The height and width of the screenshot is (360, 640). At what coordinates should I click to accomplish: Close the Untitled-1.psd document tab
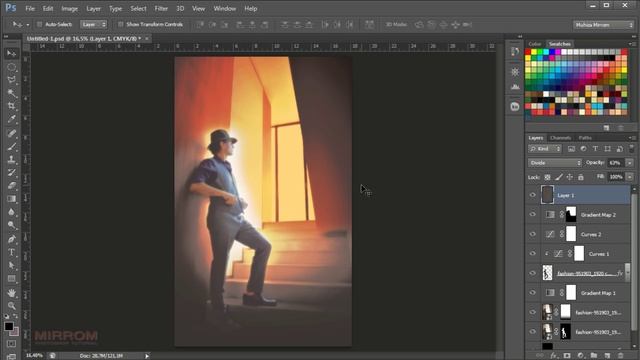click(x=147, y=38)
